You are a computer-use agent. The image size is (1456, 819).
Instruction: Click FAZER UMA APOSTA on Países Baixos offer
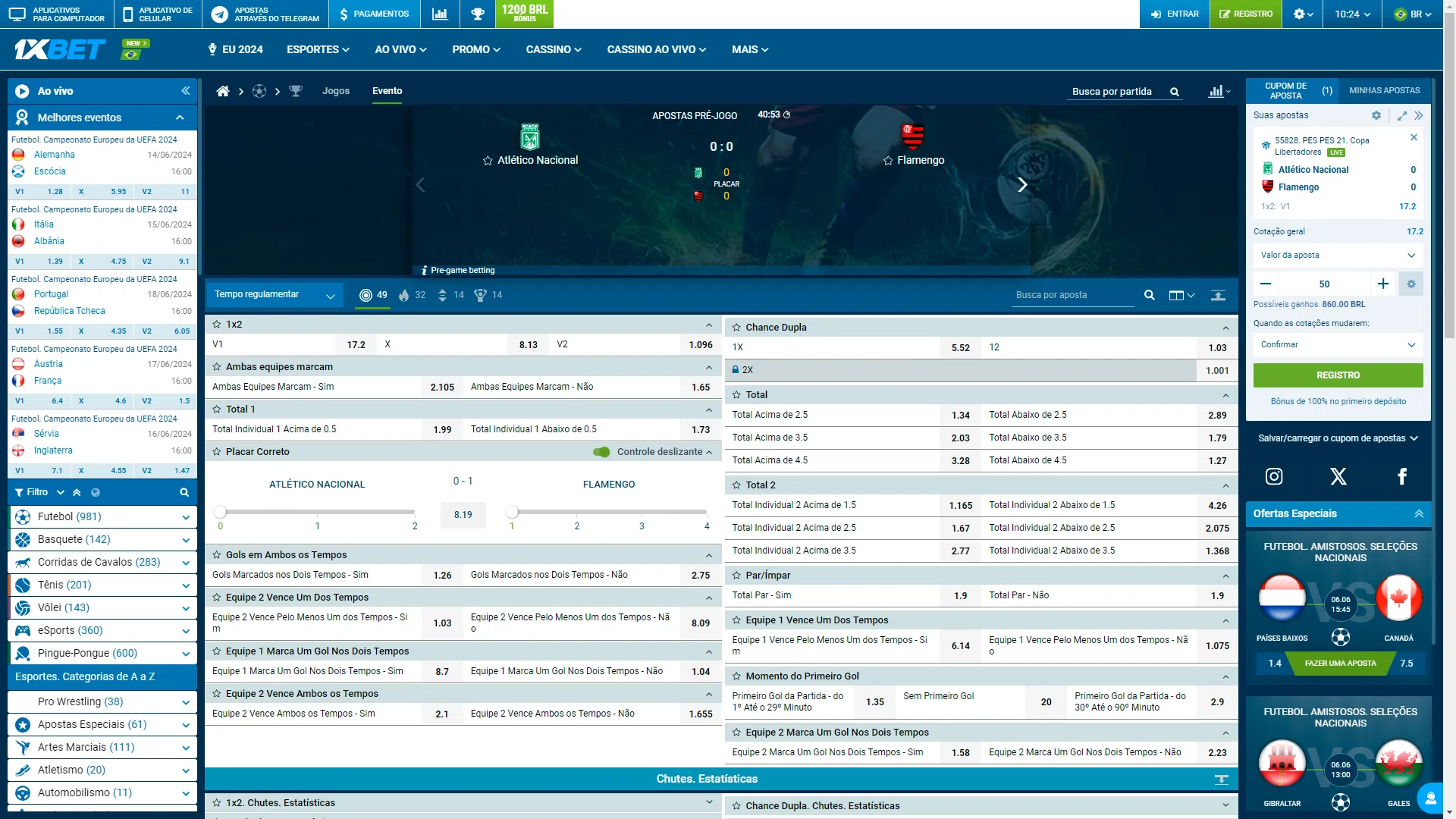(x=1340, y=664)
